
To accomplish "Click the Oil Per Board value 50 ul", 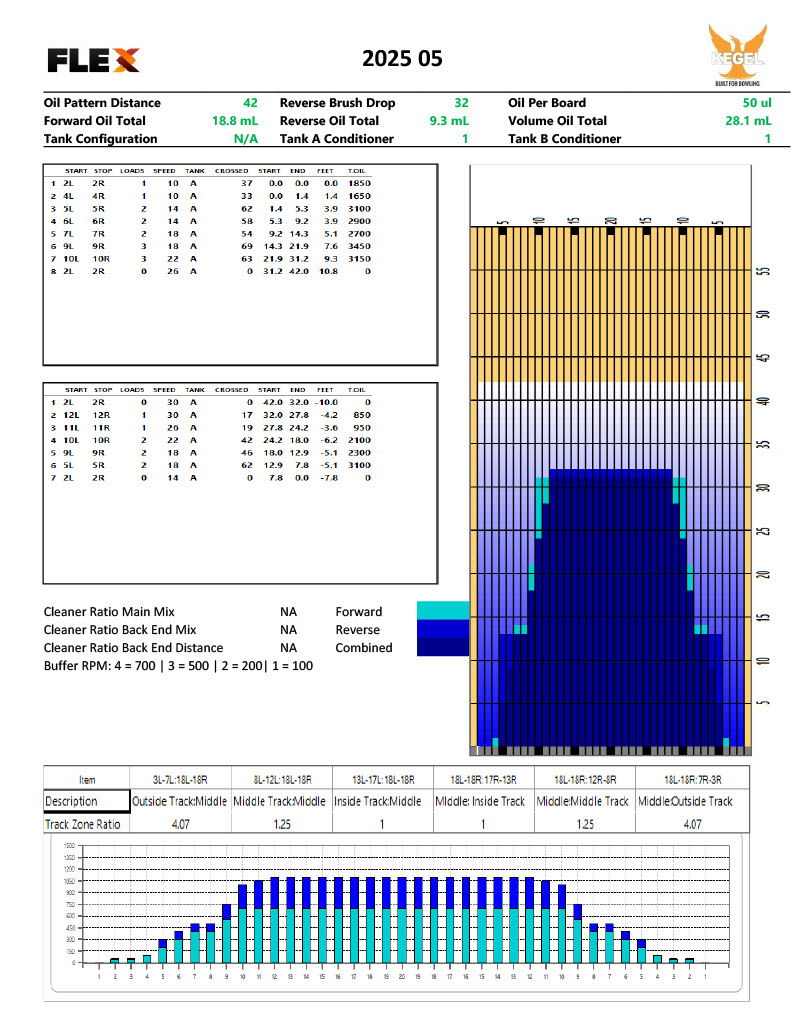I will pos(756,103).
